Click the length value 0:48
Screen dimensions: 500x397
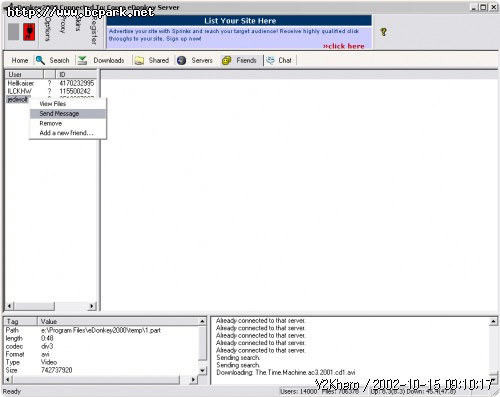coord(47,338)
